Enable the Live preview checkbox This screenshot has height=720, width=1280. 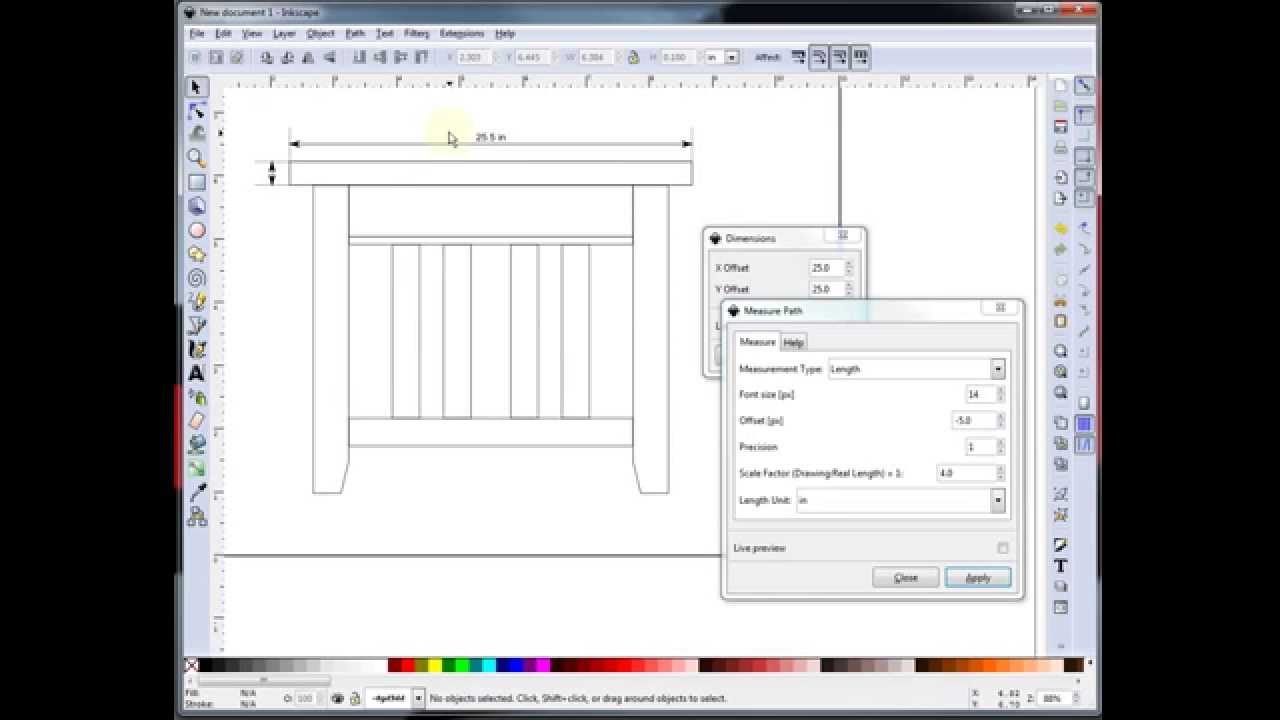[1002, 548]
